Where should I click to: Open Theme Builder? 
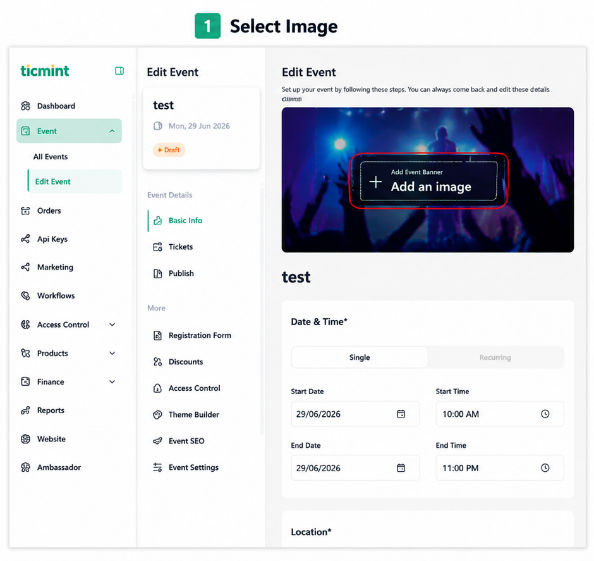194,415
